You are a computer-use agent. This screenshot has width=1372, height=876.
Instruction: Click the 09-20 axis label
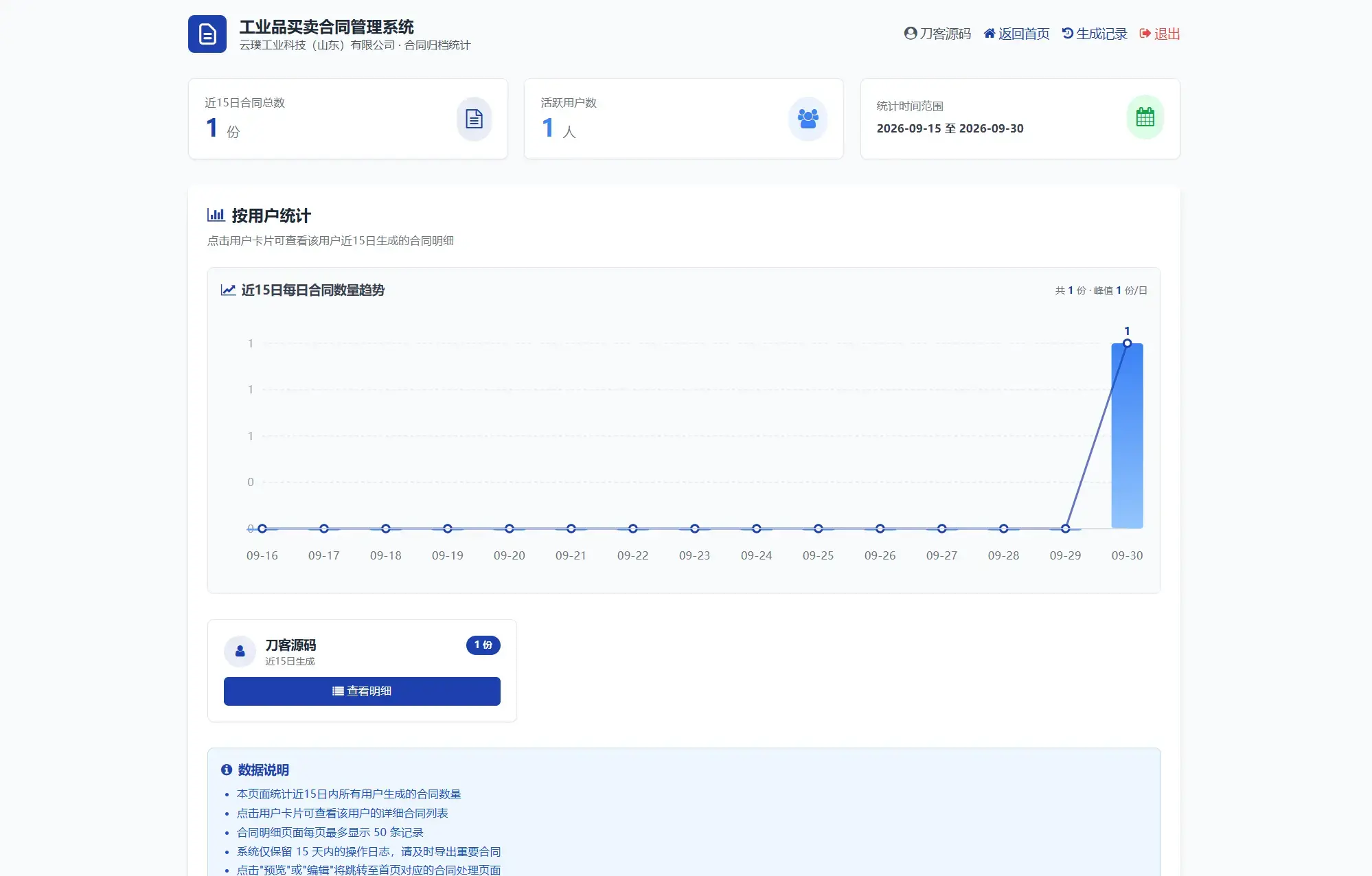point(510,555)
